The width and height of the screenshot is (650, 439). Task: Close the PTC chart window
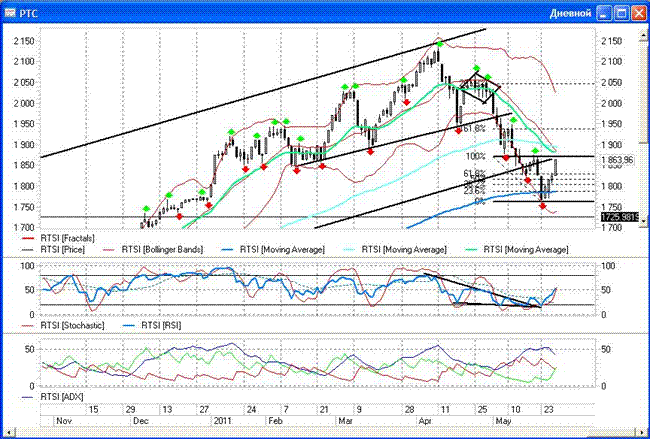pos(638,13)
